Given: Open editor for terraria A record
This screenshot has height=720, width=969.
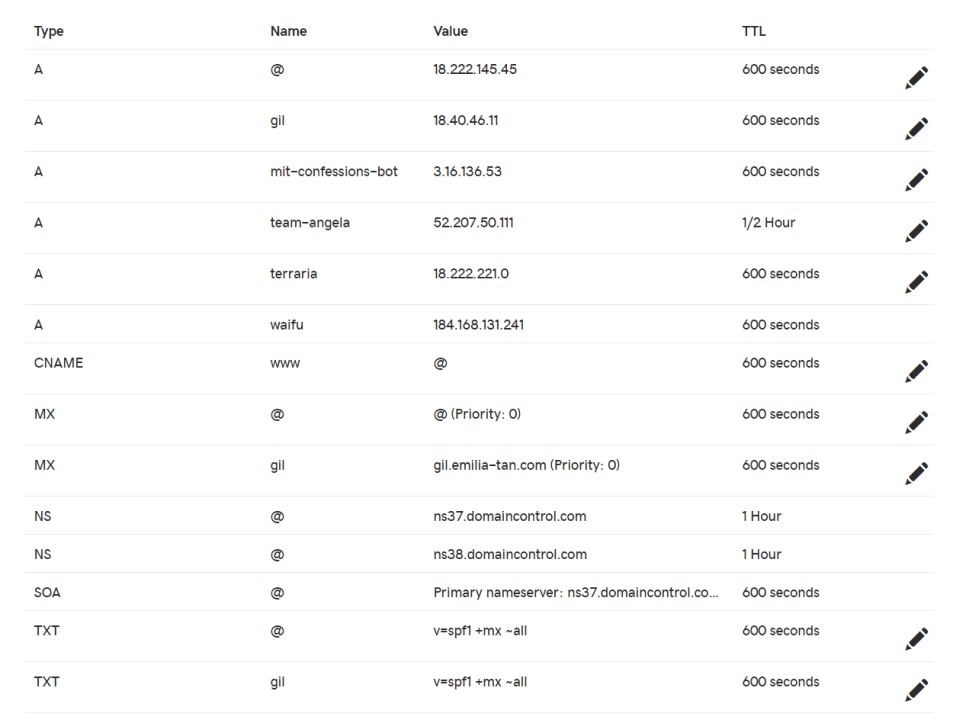Looking at the screenshot, I should click(916, 282).
